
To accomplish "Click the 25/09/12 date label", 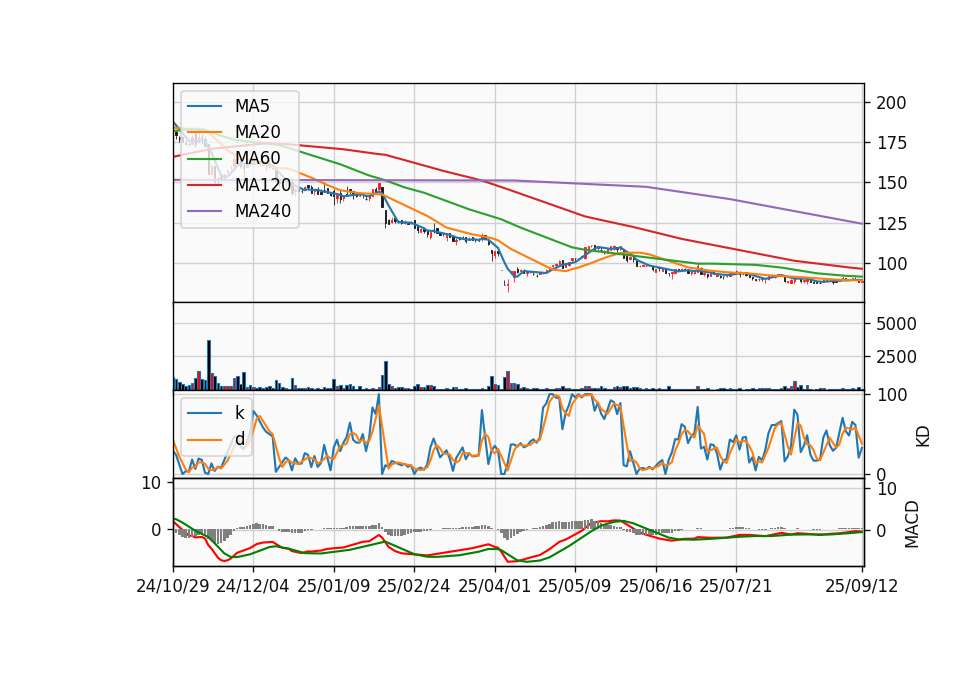I will click(x=861, y=586).
